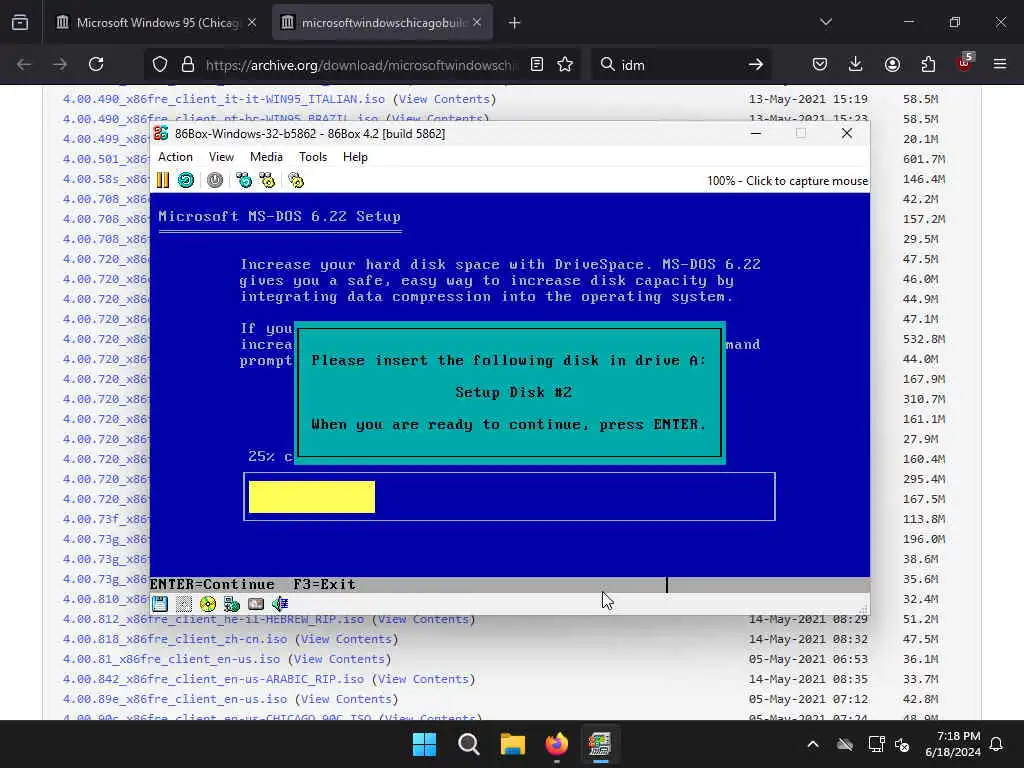The image size is (1024, 768).
Task: Open the Windows Start menu
Action: (x=424, y=744)
